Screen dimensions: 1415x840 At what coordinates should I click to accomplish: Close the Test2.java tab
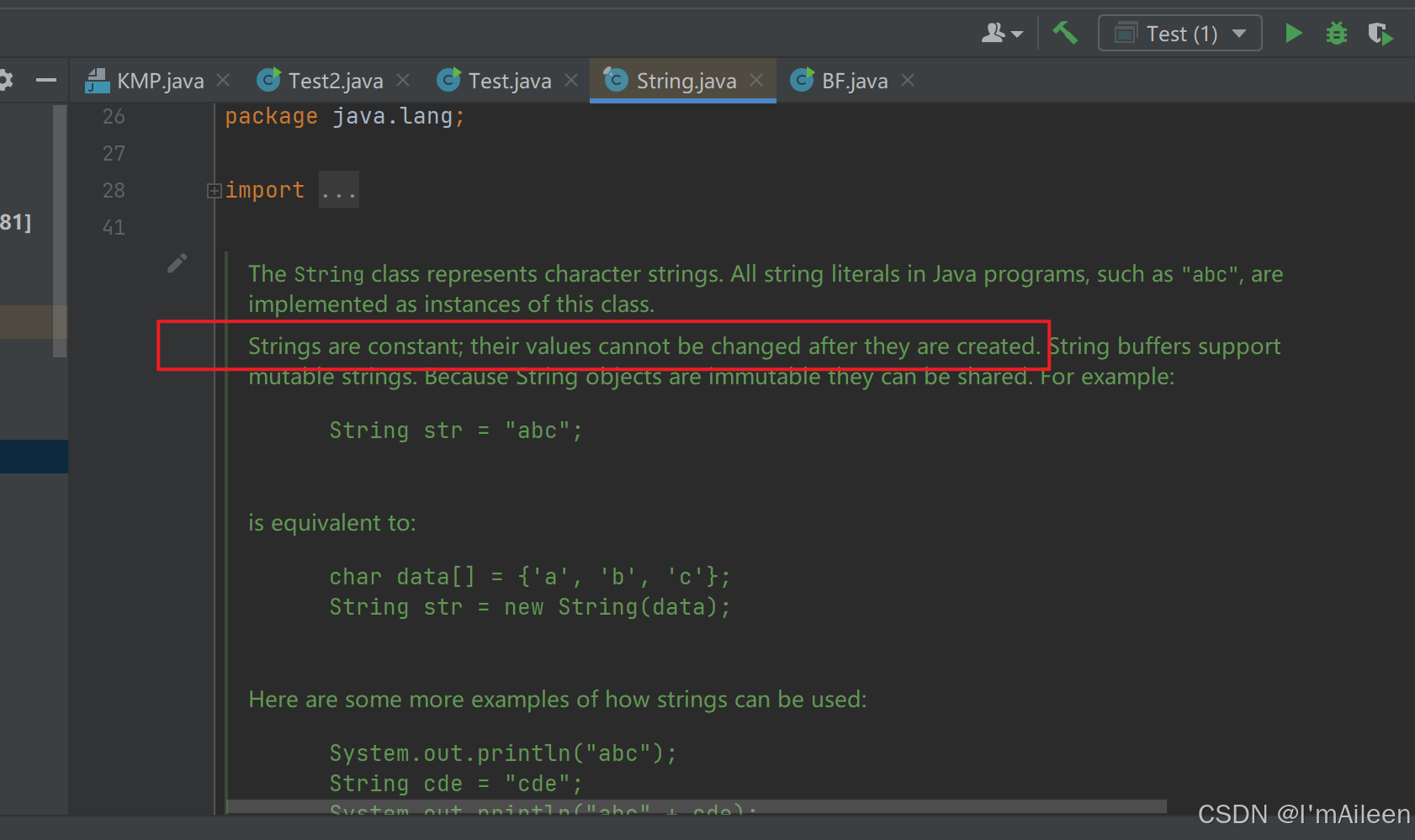[403, 80]
